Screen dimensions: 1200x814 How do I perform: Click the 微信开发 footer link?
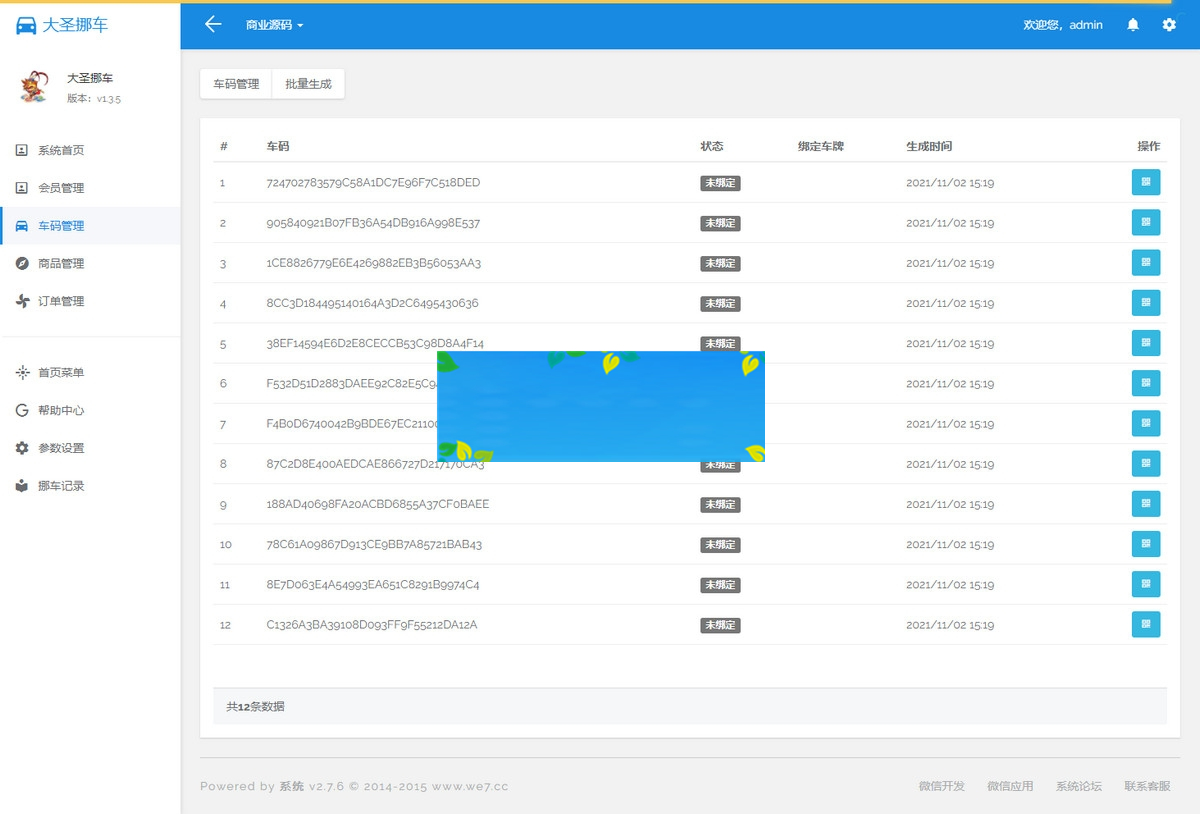click(941, 786)
